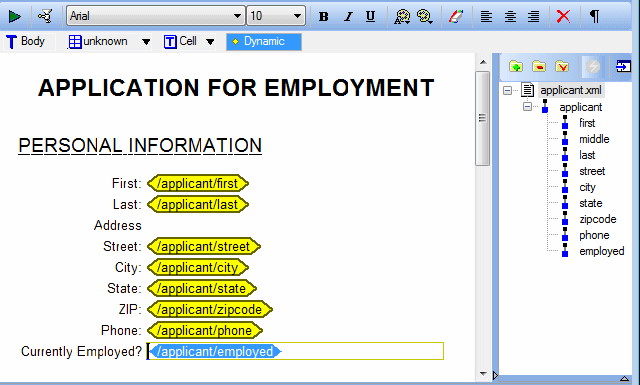Click the red X delete icon
Screen dimensions: 640x385
pos(563,16)
